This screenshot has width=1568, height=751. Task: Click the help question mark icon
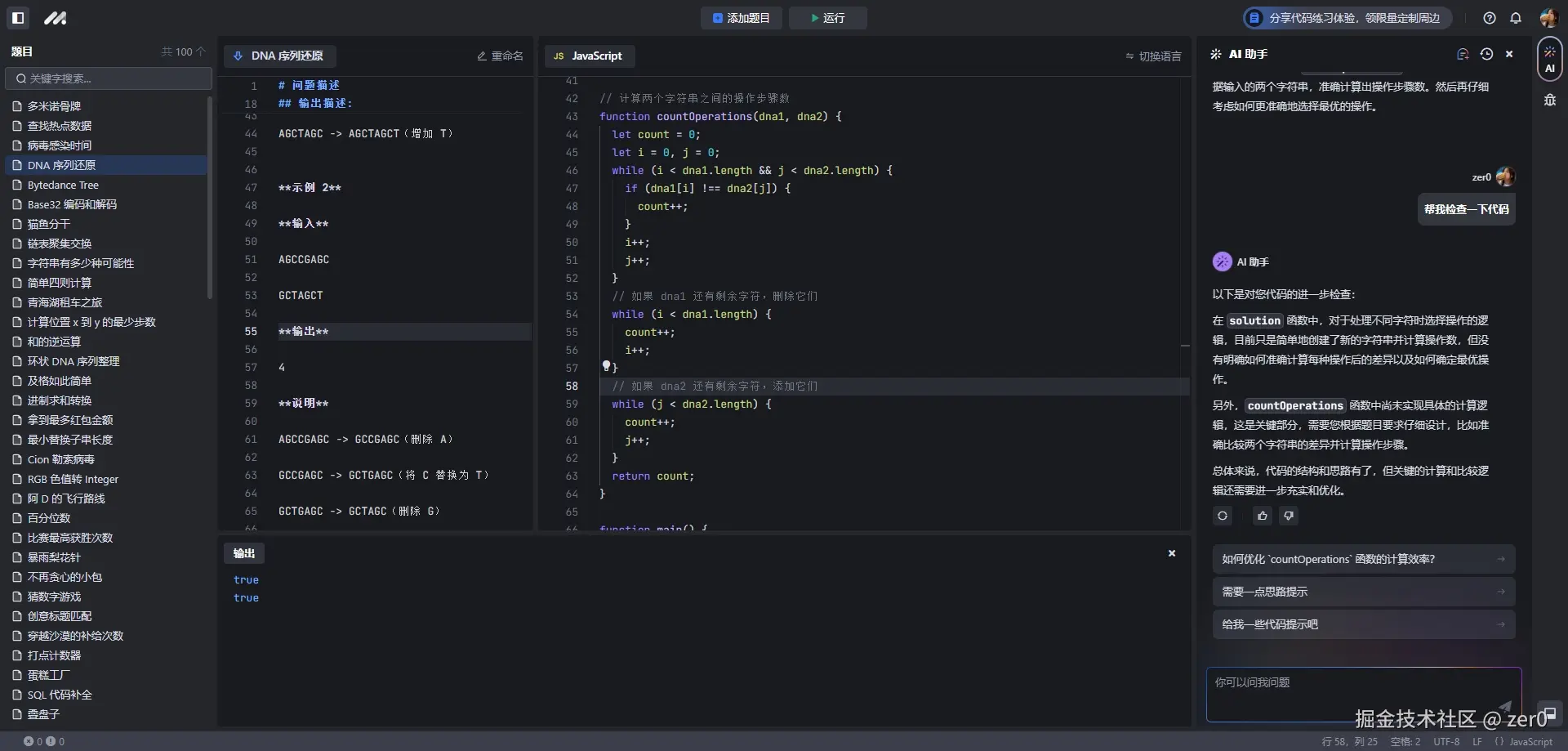[1490, 18]
